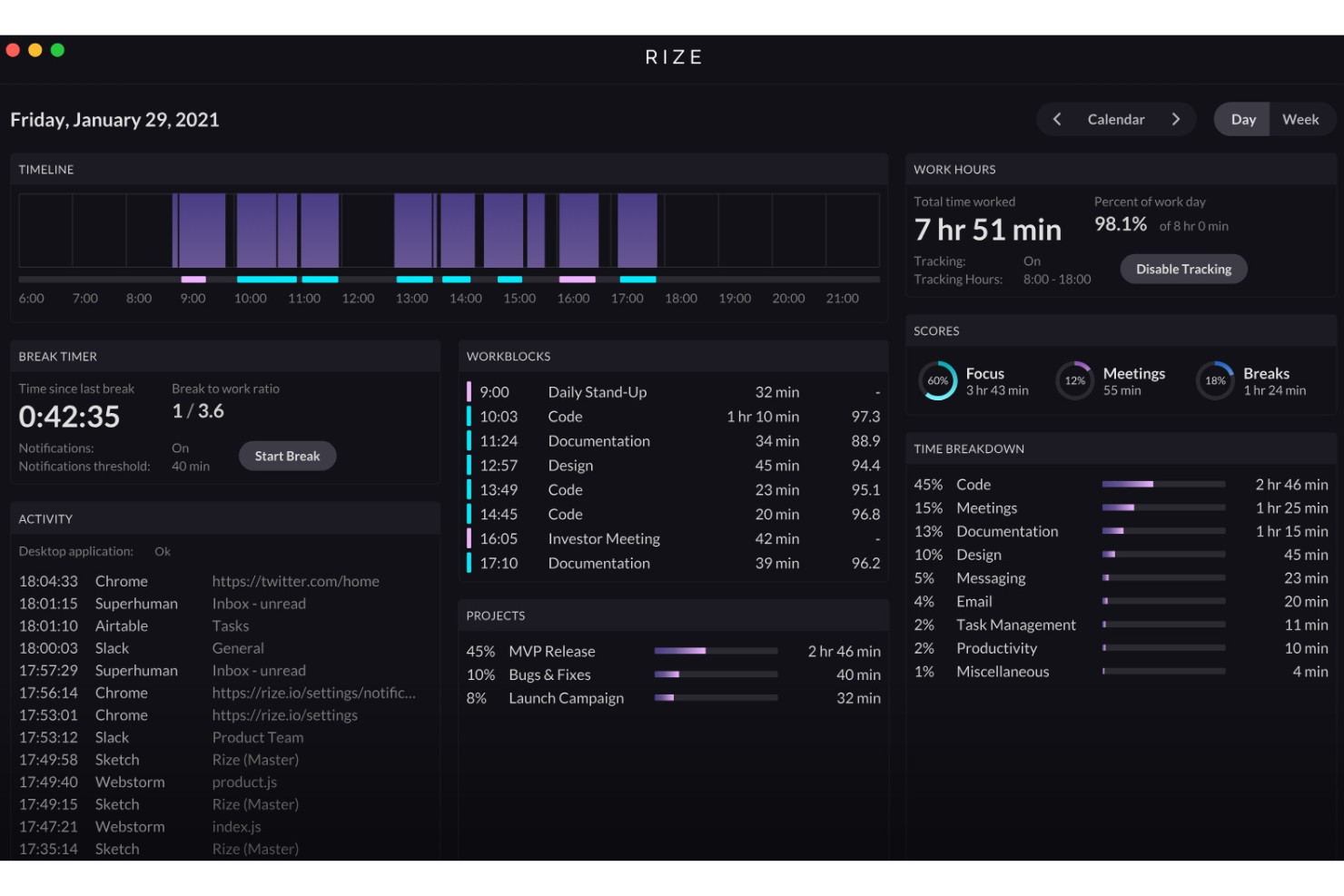
Task: Toggle the Notifications On setting
Action: (180, 448)
